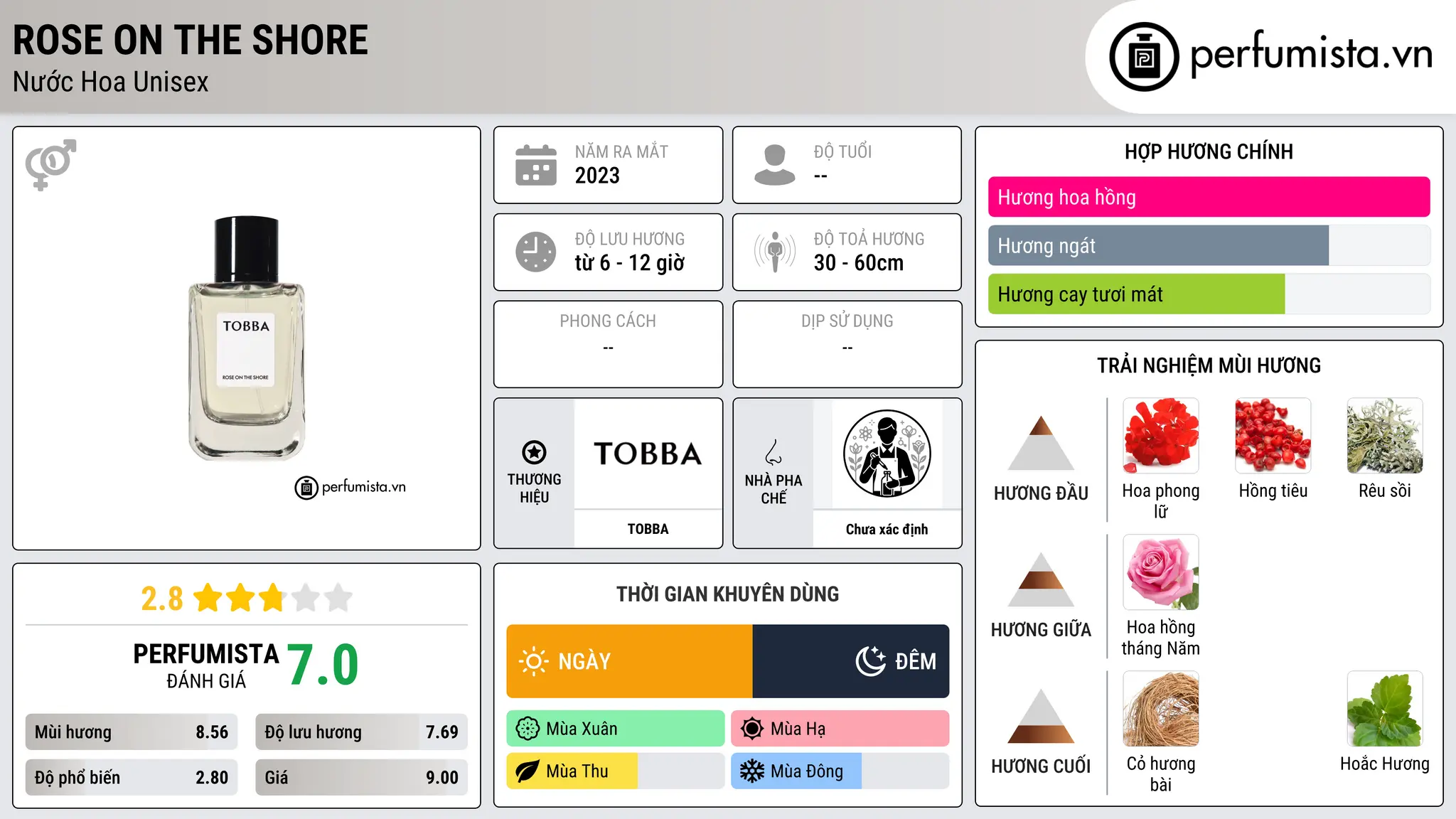Click the unisex gender symbol icon
The height and width of the screenshot is (819, 1456).
[x=50, y=164]
